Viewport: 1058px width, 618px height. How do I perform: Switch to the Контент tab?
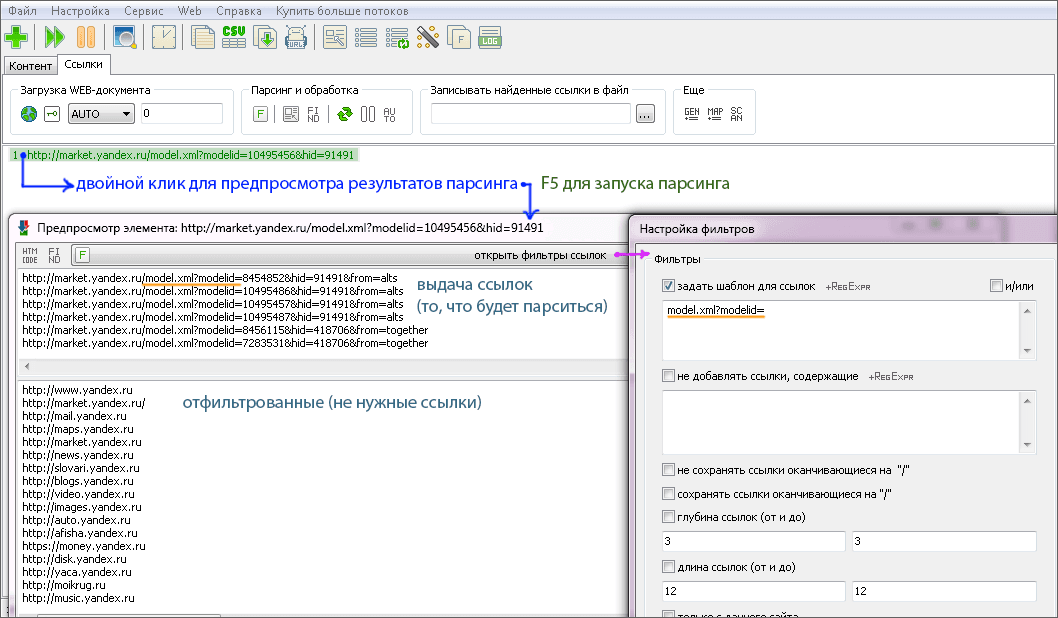30,65
